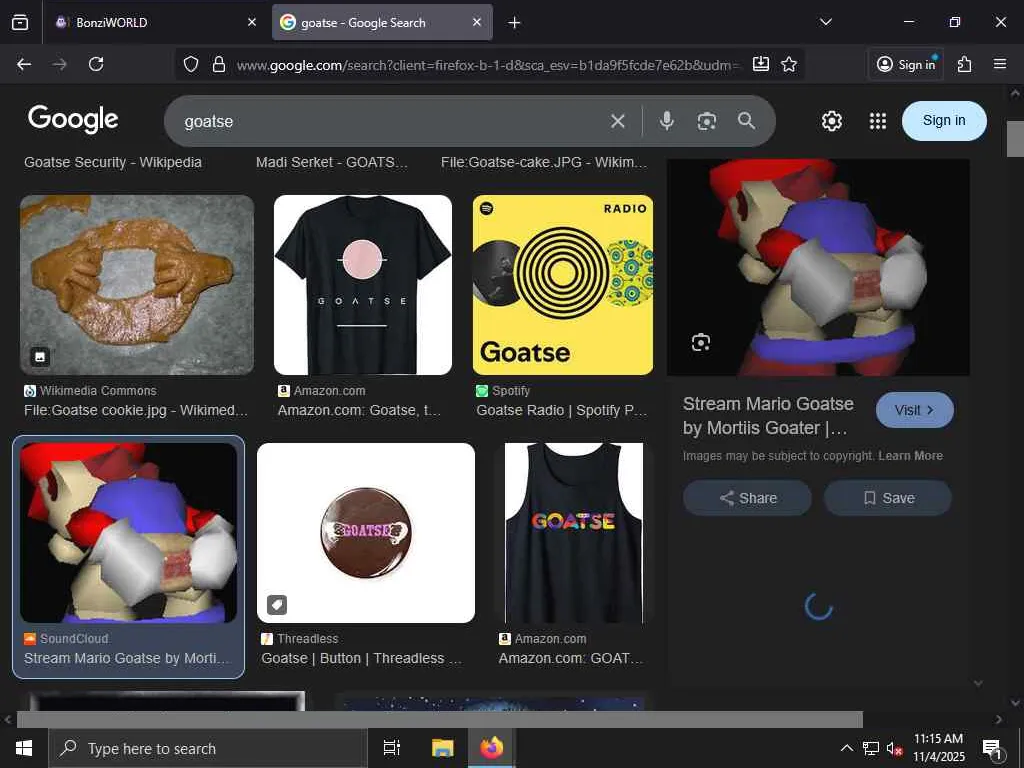The height and width of the screenshot is (768, 1024).
Task: Open the tracking protection shield icon
Action: point(191,64)
